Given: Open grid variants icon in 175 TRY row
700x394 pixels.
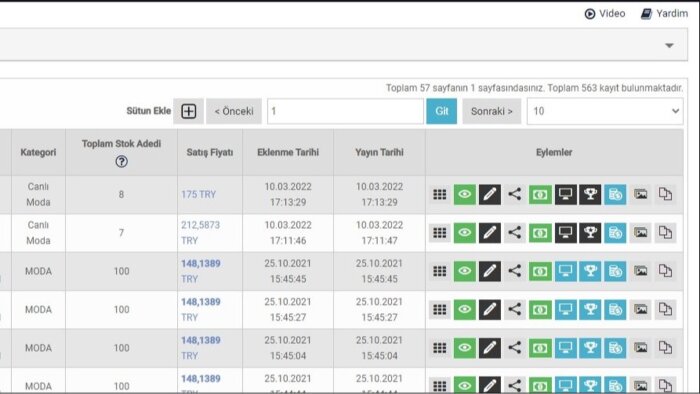Looking at the screenshot, I should (x=440, y=195).
